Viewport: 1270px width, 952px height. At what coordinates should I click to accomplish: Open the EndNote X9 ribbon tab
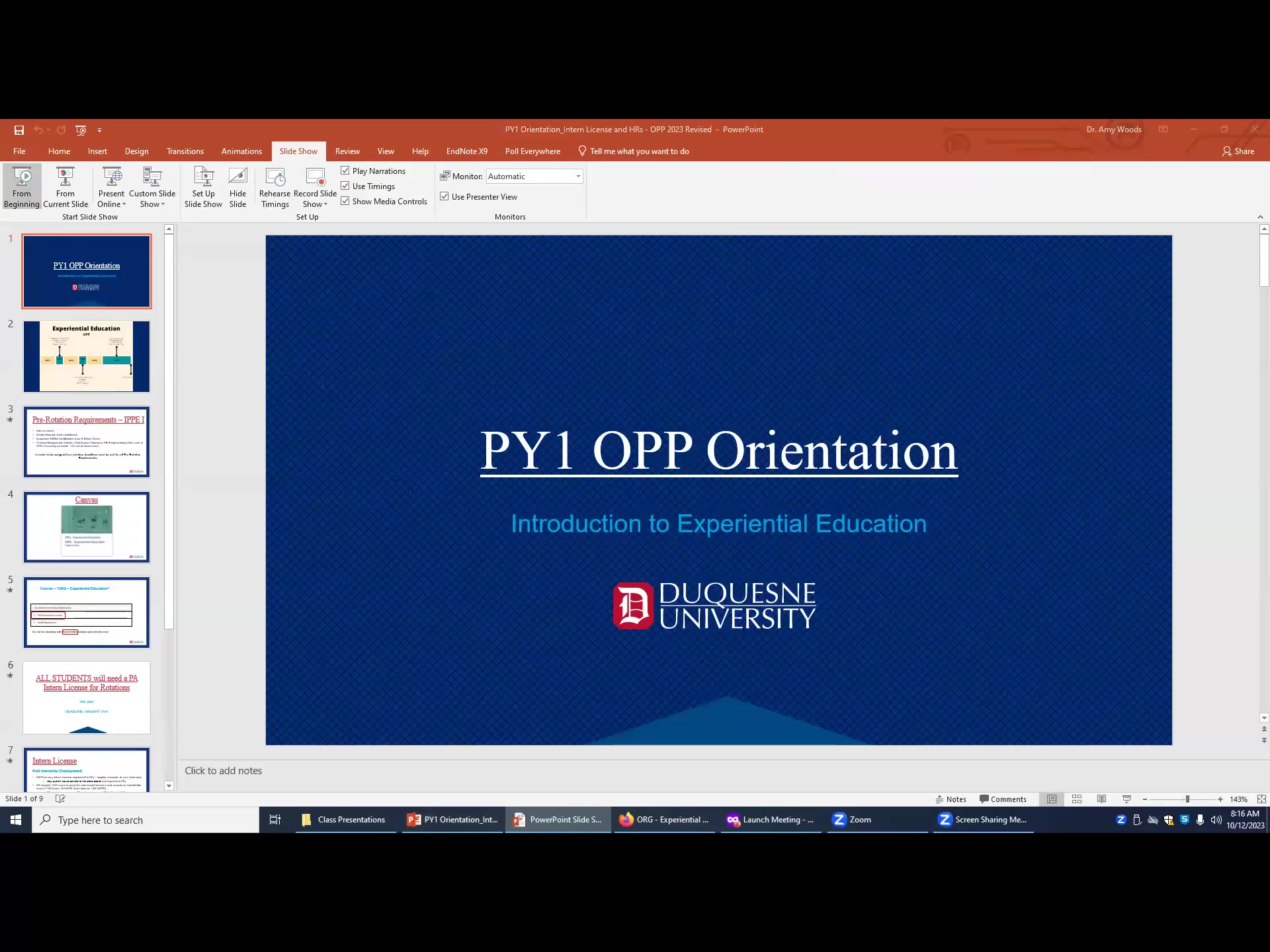click(467, 151)
